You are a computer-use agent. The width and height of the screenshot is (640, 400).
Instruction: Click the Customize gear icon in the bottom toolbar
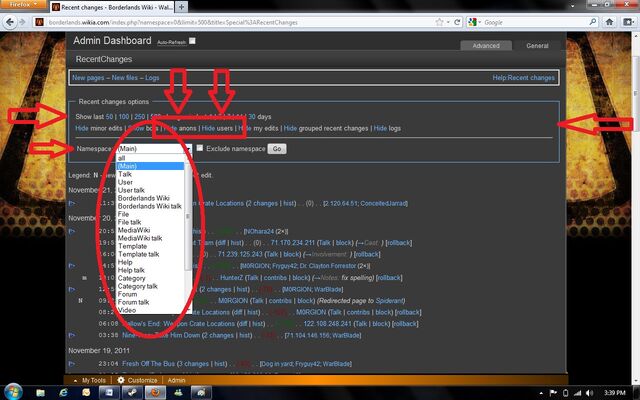[121, 380]
